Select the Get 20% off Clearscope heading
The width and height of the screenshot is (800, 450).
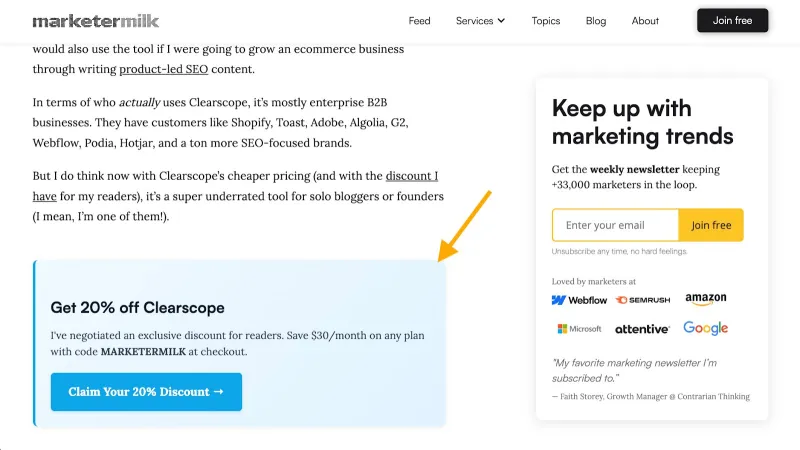[x=137, y=308]
